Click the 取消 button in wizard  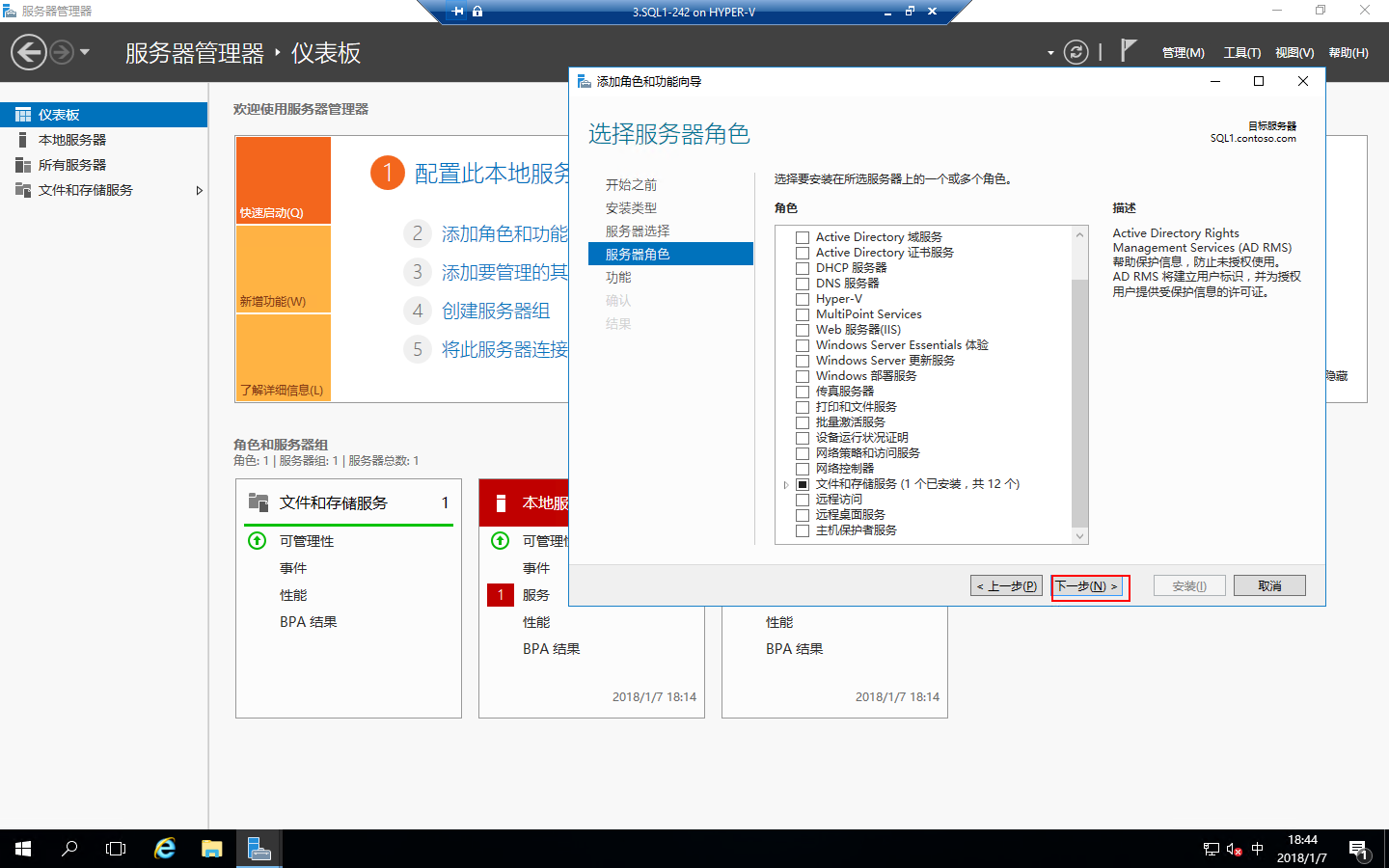1269,585
